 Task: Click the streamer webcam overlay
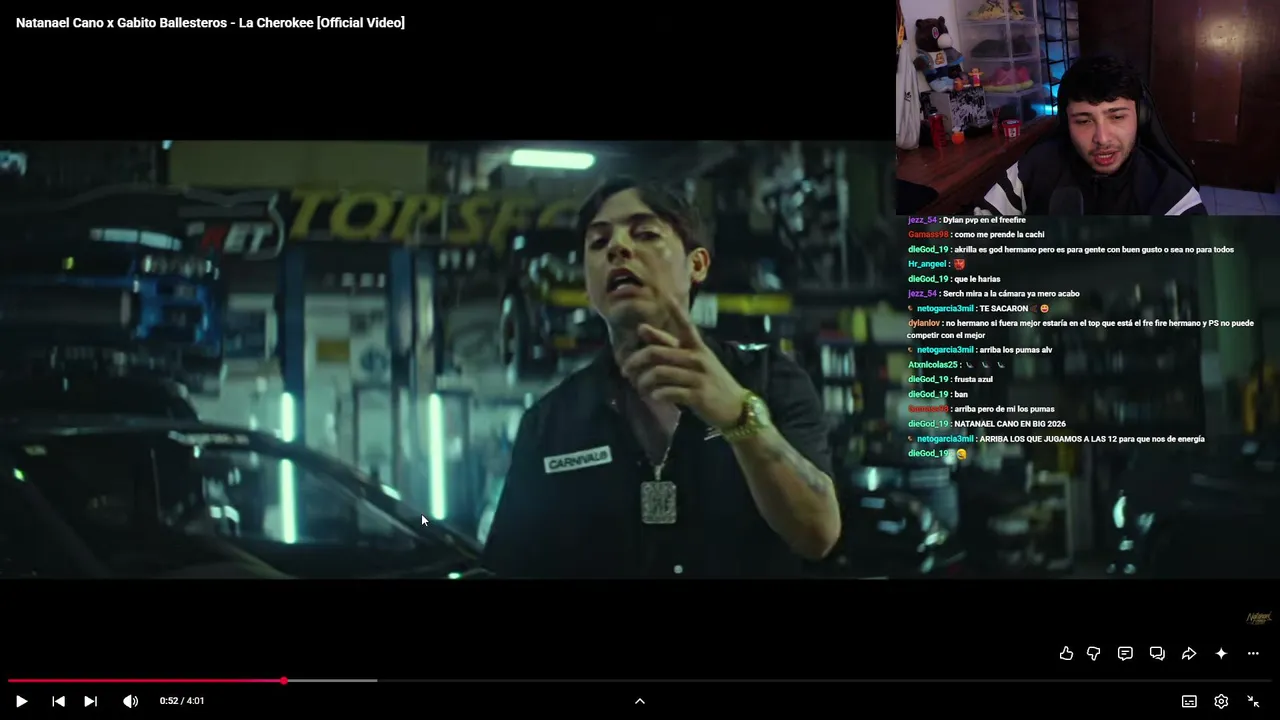click(1088, 107)
